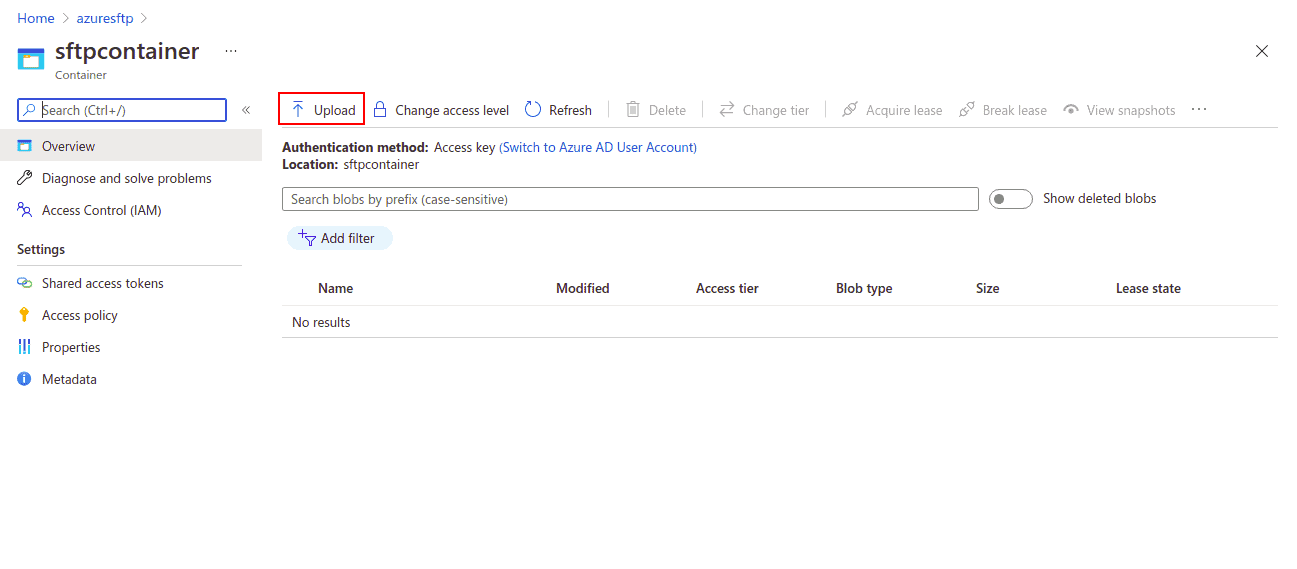
Task: Click the View snapshots button label
Action: coord(1131,110)
